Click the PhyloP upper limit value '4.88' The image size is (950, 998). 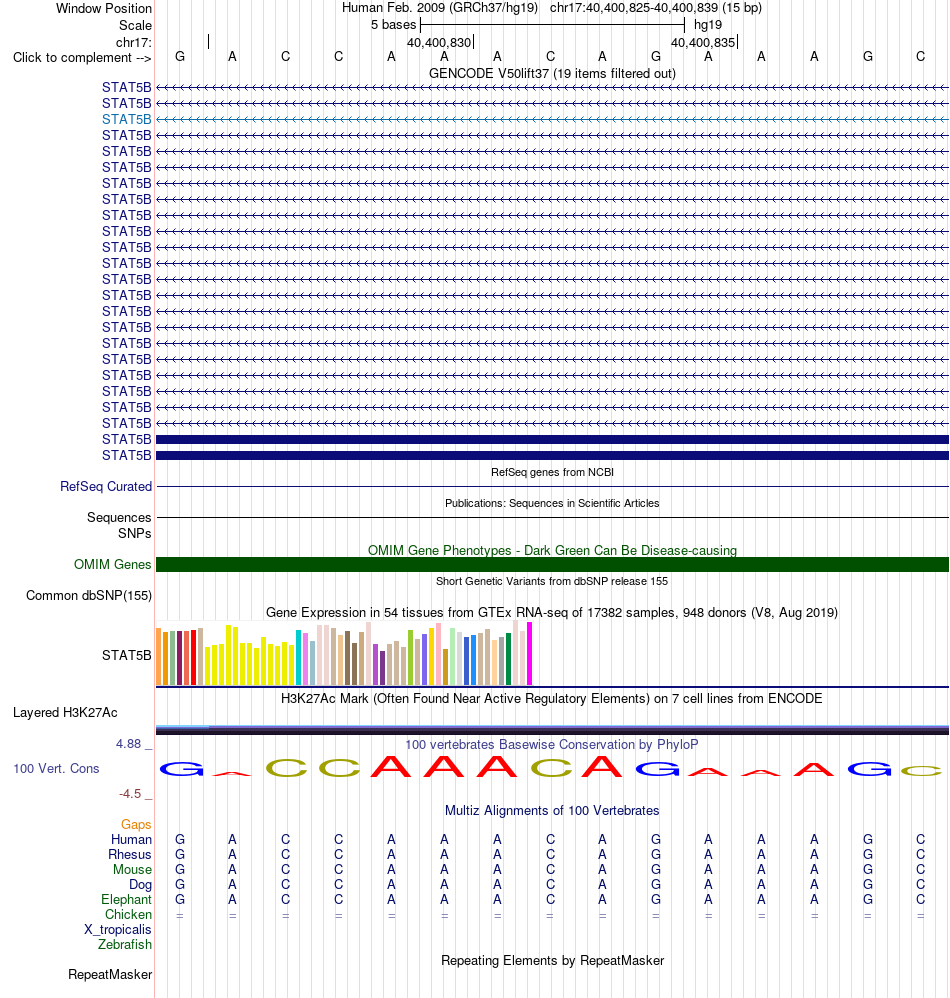point(129,743)
